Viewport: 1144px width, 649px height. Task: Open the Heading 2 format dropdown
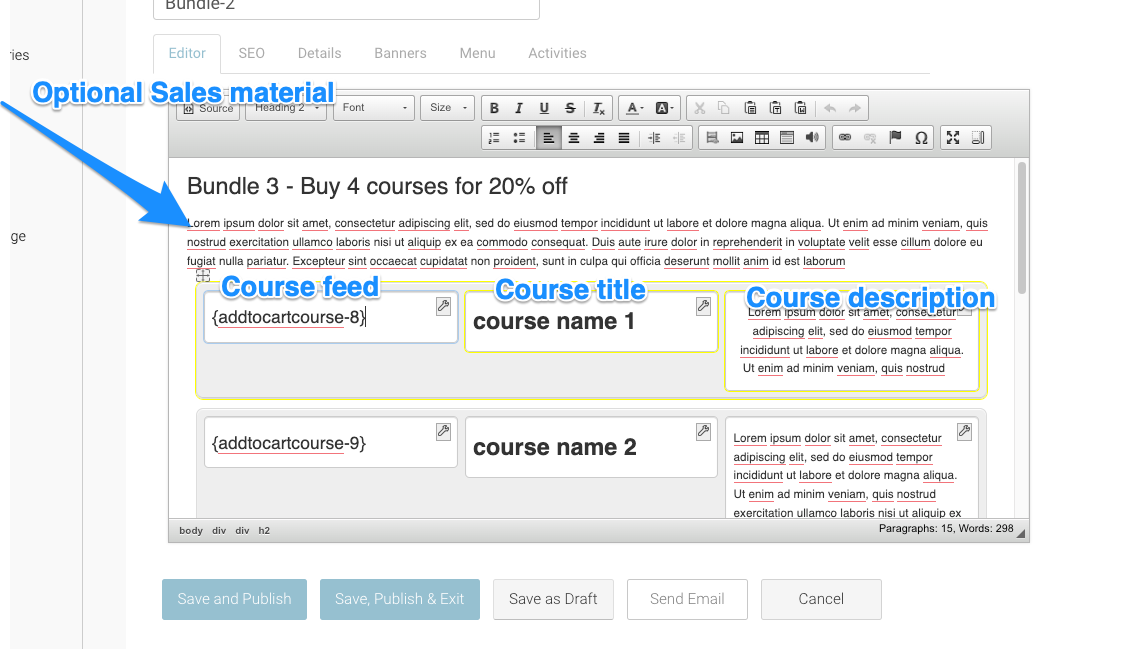click(x=290, y=108)
